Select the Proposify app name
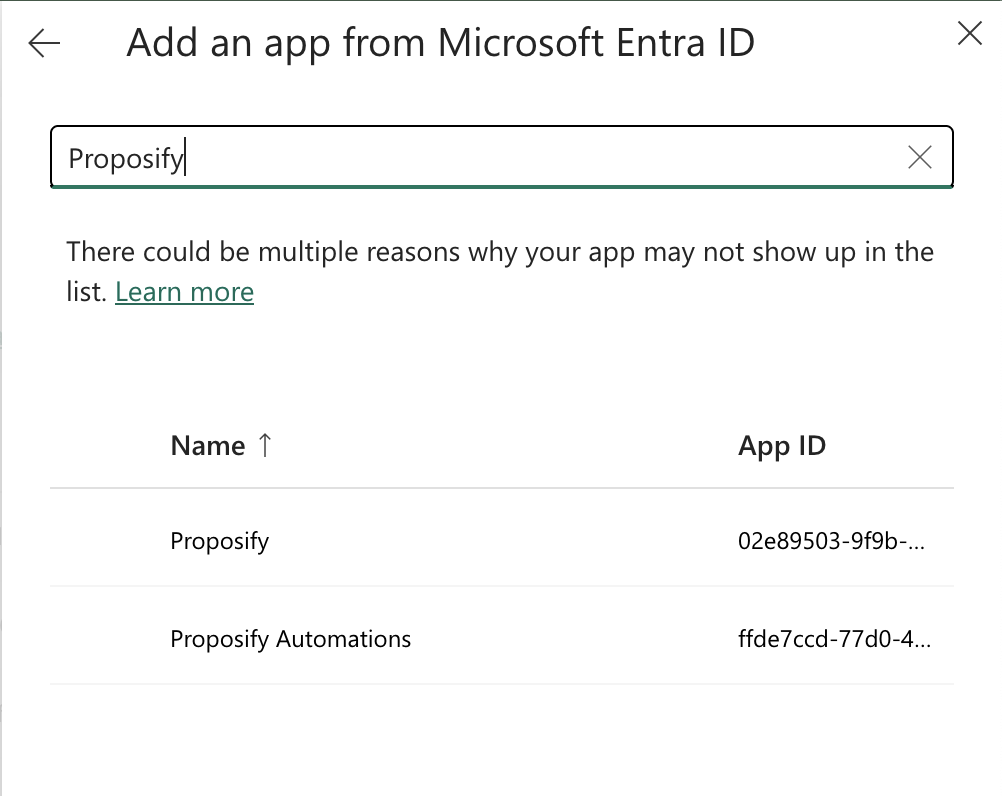1002x796 pixels. 219,541
